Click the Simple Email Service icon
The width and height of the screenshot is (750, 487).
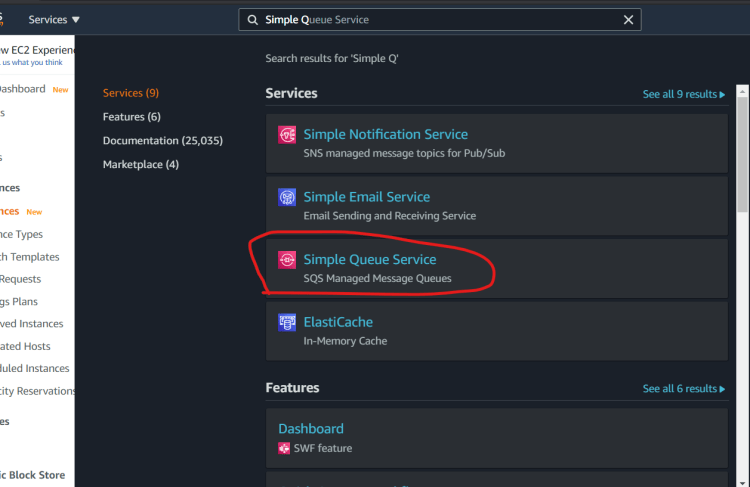(287, 197)
